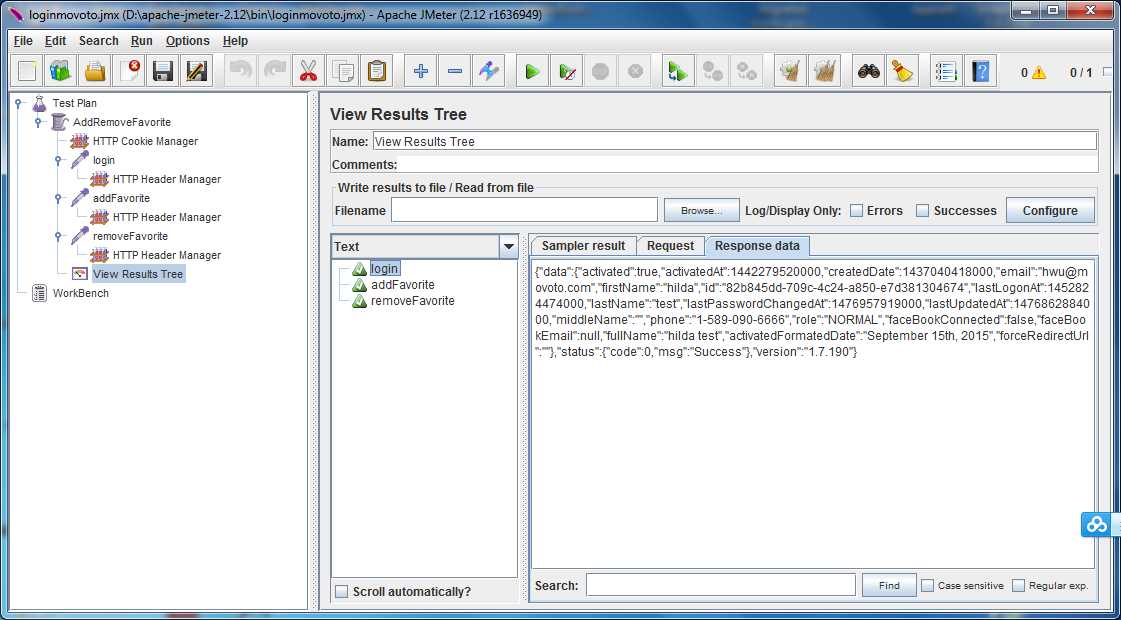Open the File menu
The width and height of the screenshot is (1121, 620).
coord(23,41)
